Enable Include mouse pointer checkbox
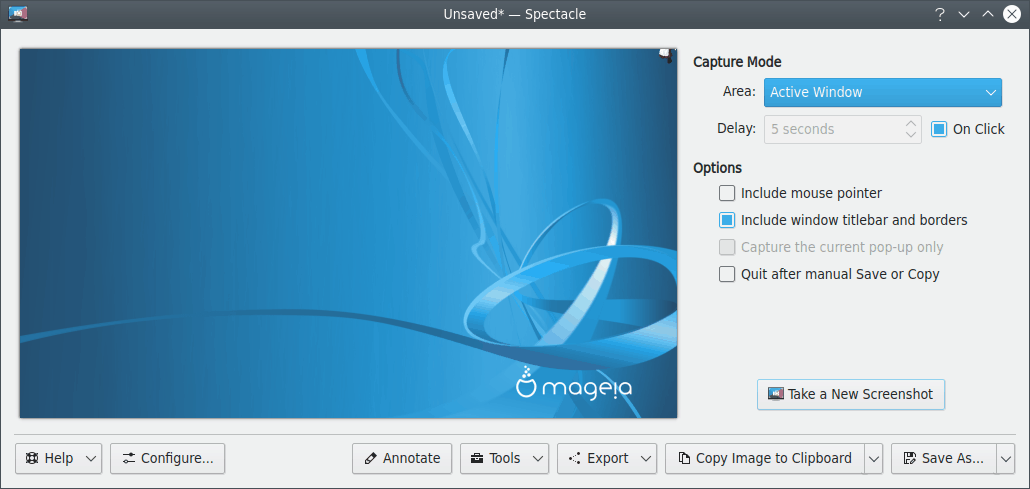 [x=727, y=193]
